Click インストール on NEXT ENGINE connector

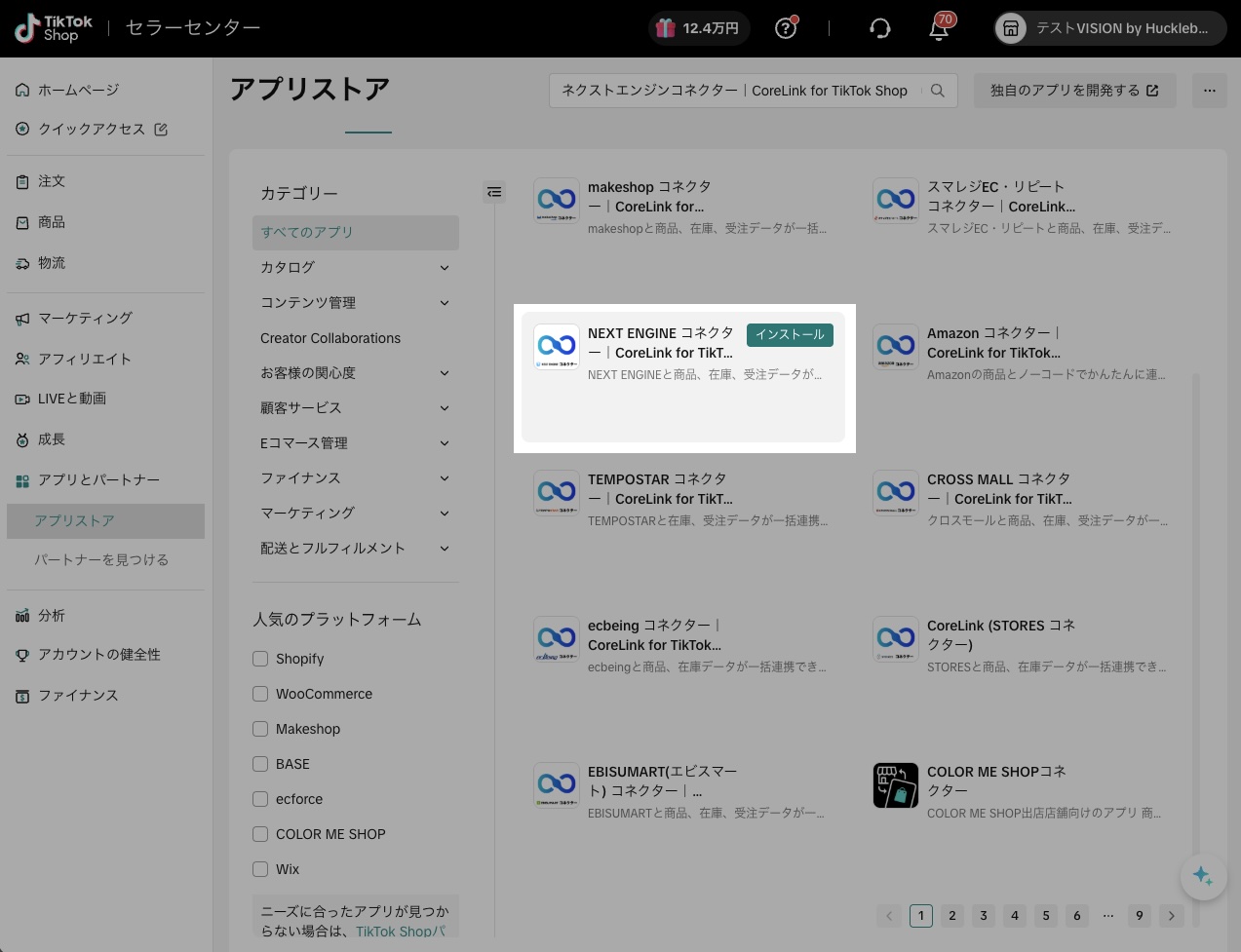(790, 334)
